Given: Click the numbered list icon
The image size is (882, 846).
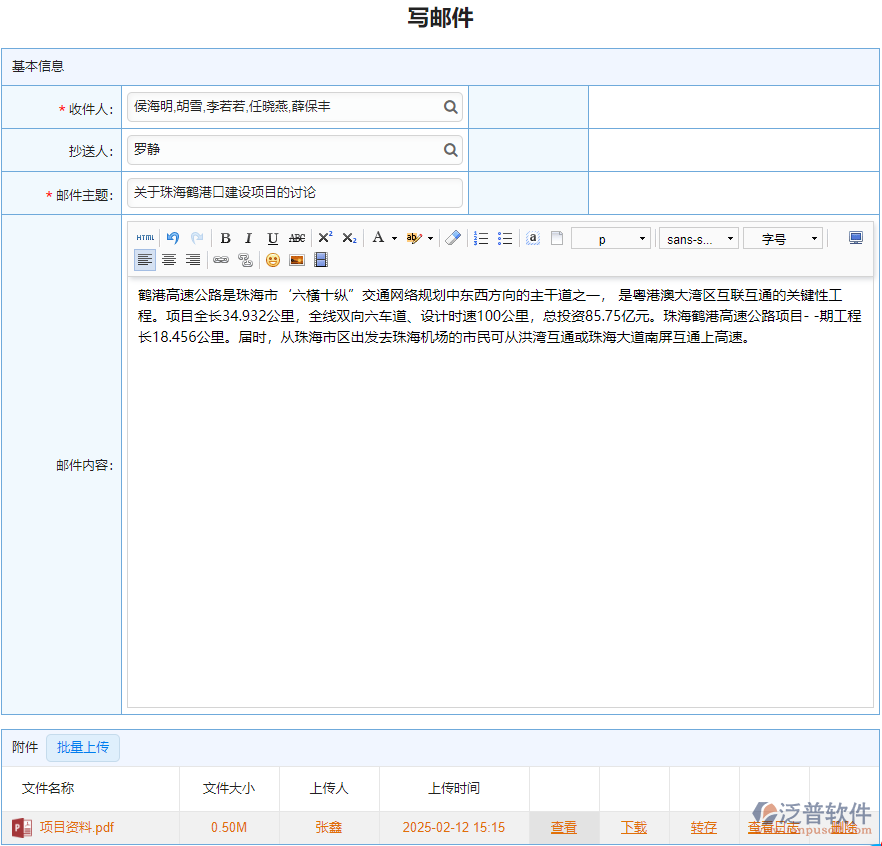Looking at the screenshot, I should pyautogui.click(x=479, y=238).
